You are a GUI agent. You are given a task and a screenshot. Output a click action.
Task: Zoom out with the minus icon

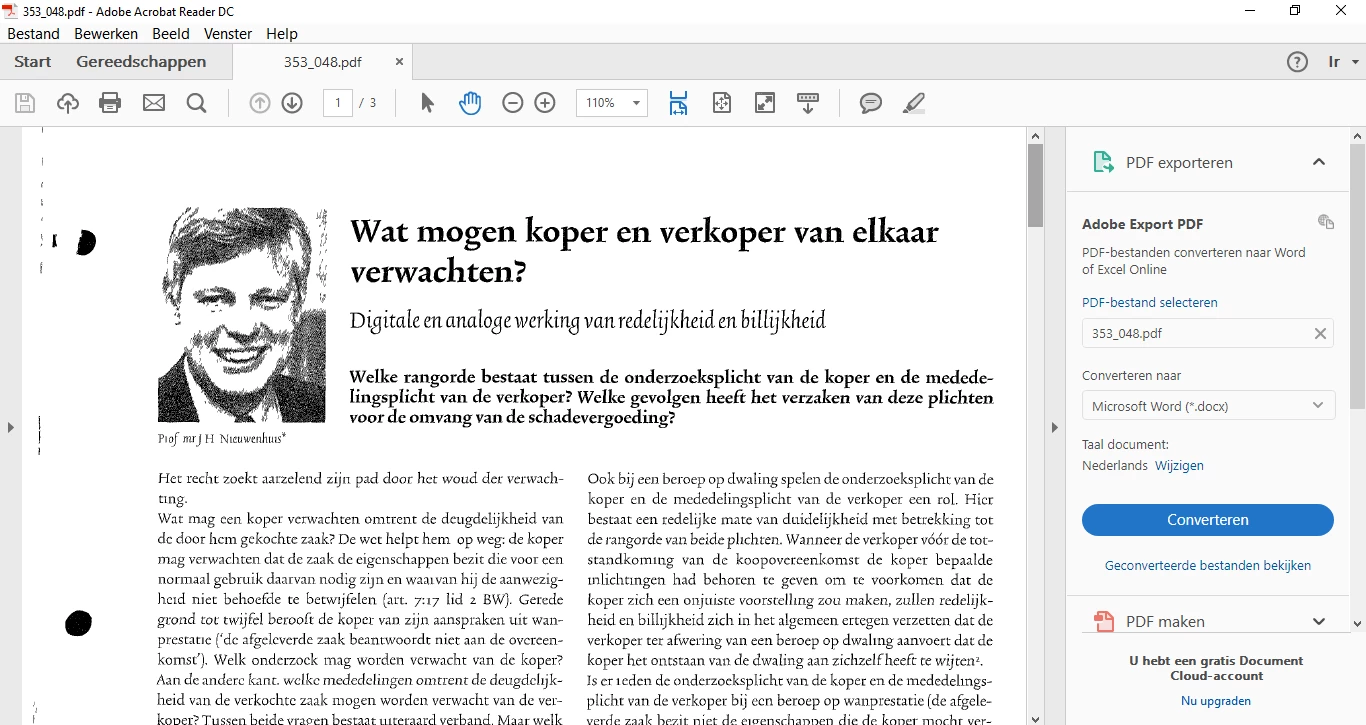(x=513, y=103)
